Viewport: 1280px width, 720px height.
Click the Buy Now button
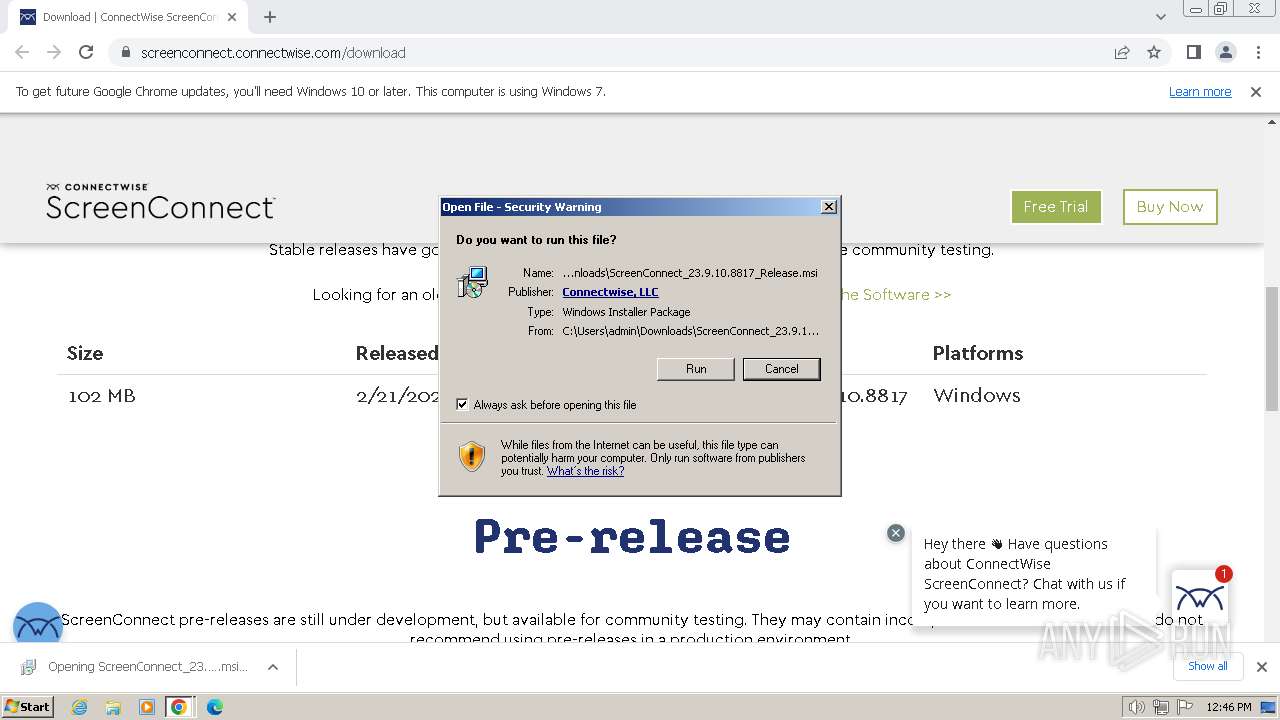click(x=1170, y=207)
